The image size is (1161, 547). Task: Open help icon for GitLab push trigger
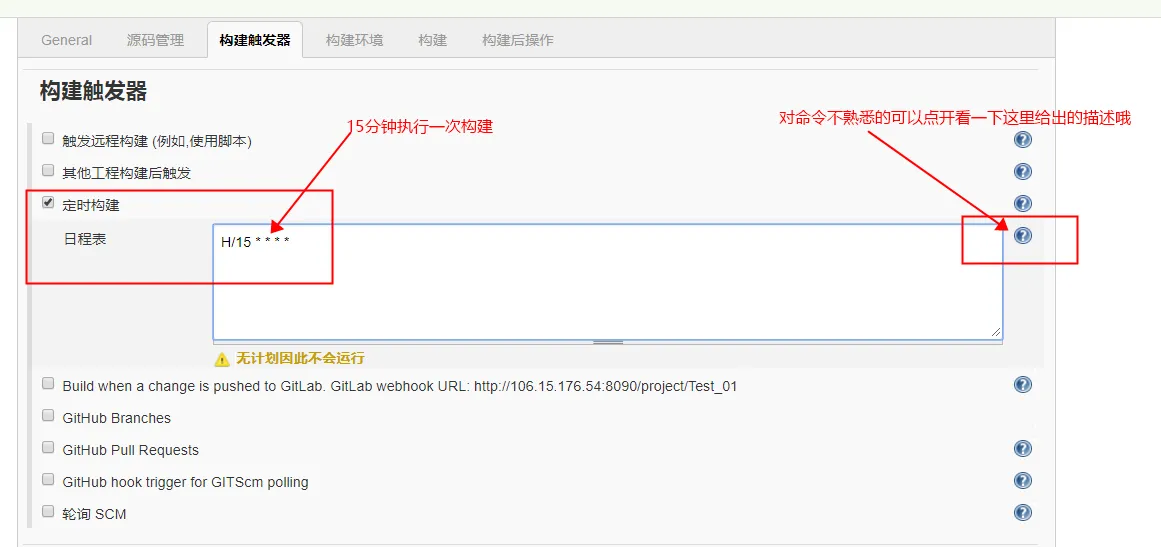(1023, 385)
